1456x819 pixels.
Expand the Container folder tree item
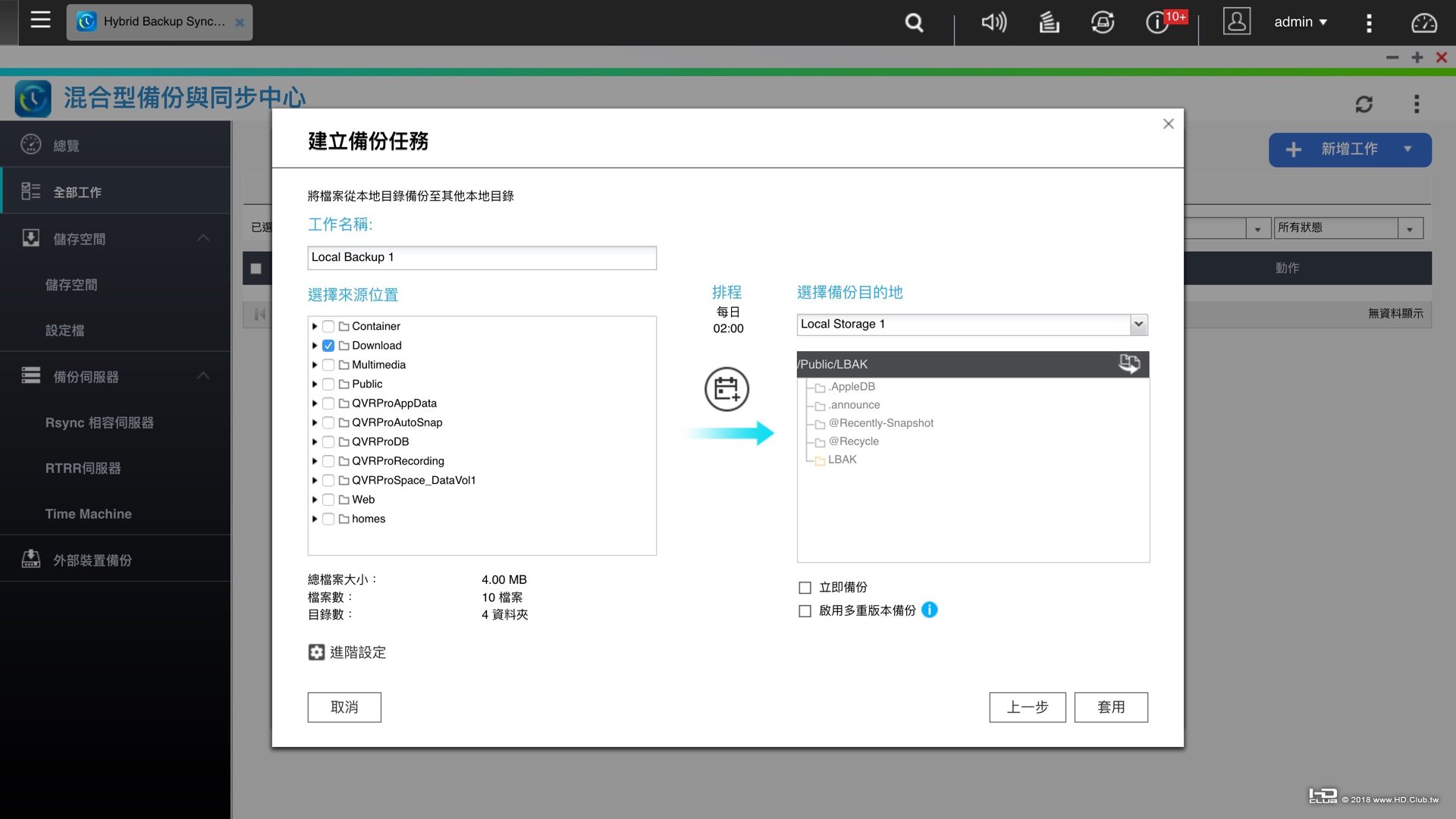[314, 325]
